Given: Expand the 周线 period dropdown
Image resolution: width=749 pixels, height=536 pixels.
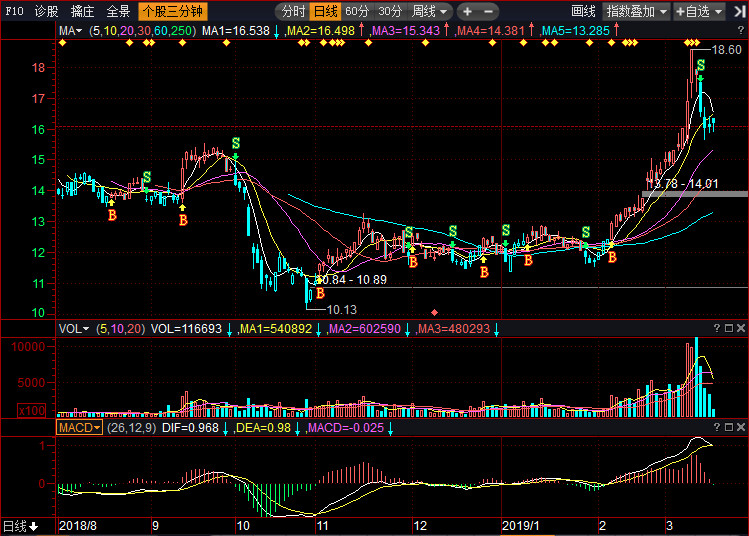Looking at the screenshot, I should [x=430, y=11].
